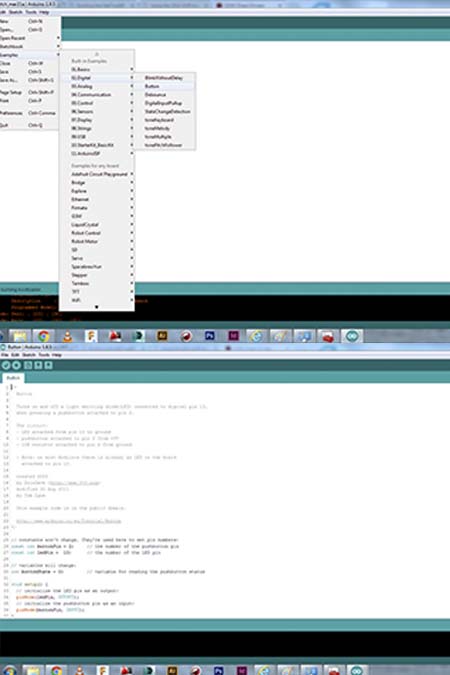Click the scroll-up arrow at Examples menu top
The image size is (450, 675).
click(96, 54)
